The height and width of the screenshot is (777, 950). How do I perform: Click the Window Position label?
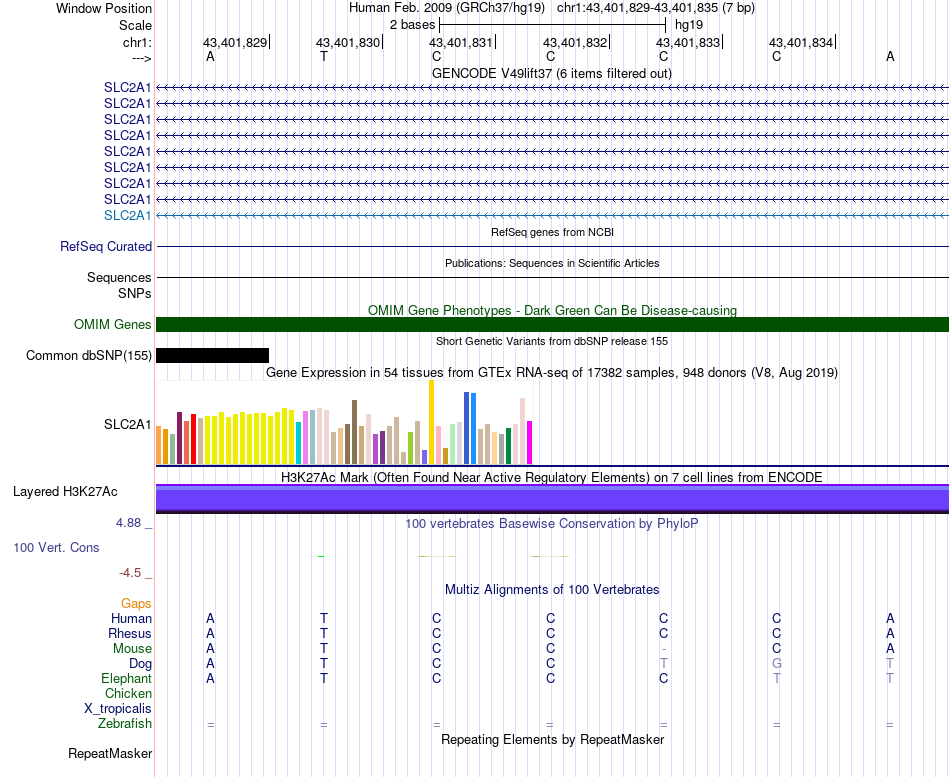pos(104,8)
